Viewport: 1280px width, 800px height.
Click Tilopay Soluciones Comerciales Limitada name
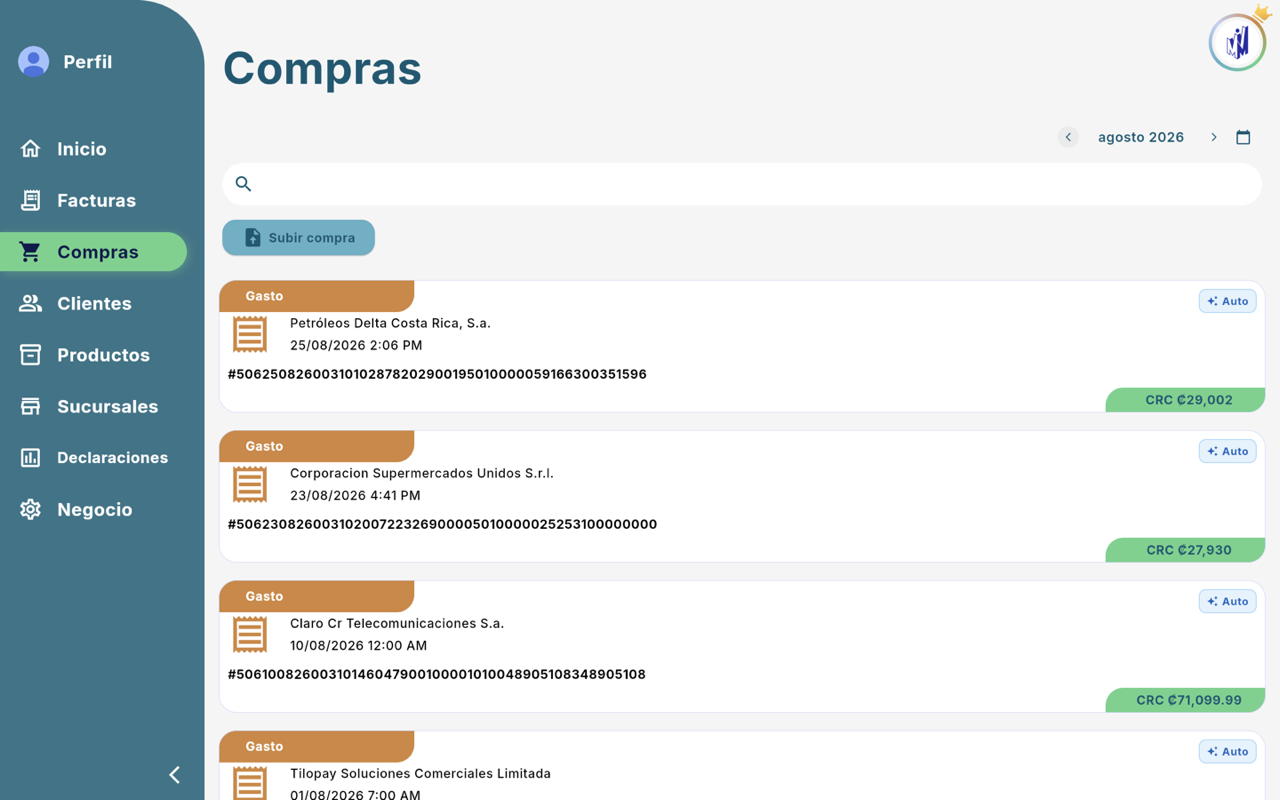420,773
